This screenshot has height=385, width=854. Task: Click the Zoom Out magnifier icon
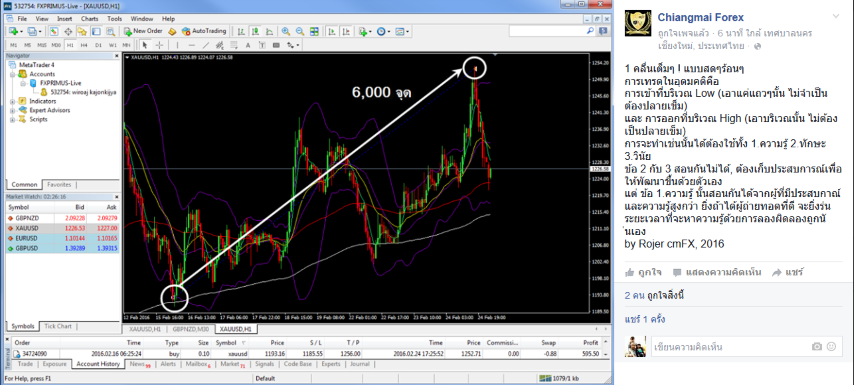300,31
